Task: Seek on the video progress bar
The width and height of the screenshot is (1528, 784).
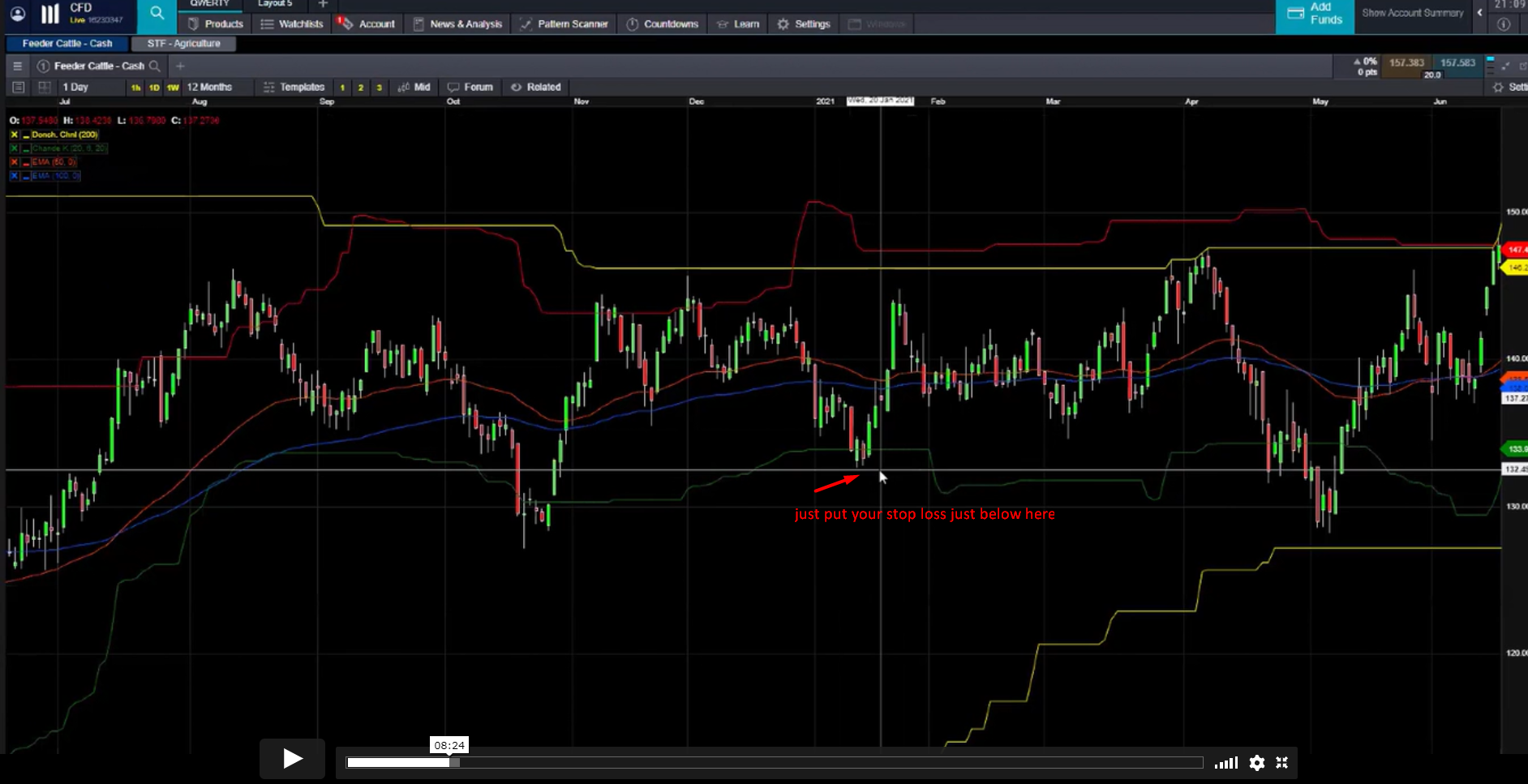Action: click(x=775, y=763)
